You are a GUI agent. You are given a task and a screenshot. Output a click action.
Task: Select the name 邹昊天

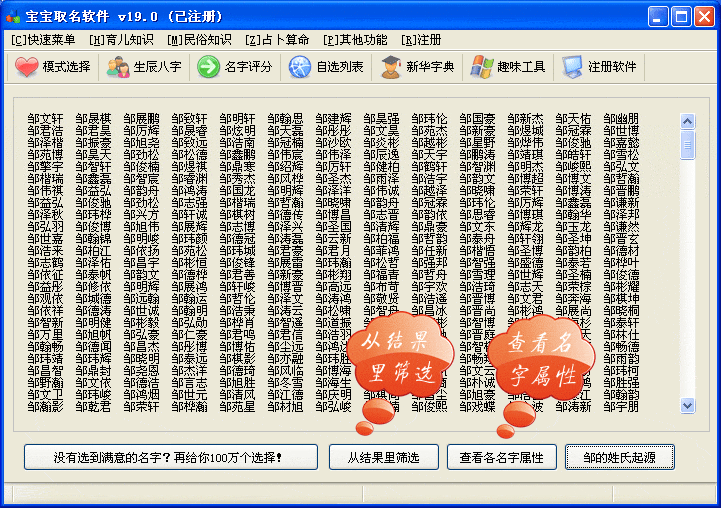[93, 154]
